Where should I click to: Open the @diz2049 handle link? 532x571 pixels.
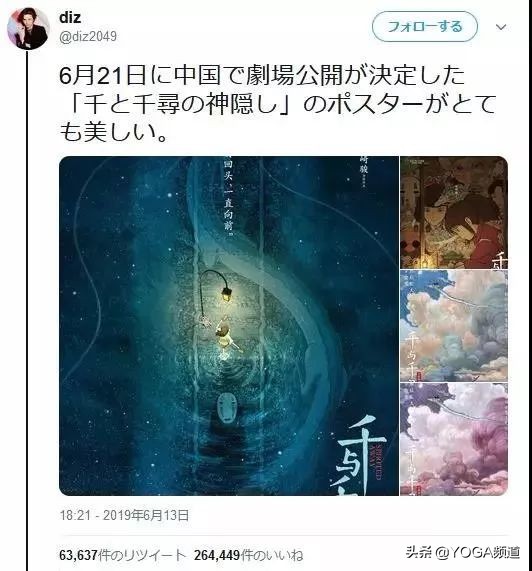(88, 36)
